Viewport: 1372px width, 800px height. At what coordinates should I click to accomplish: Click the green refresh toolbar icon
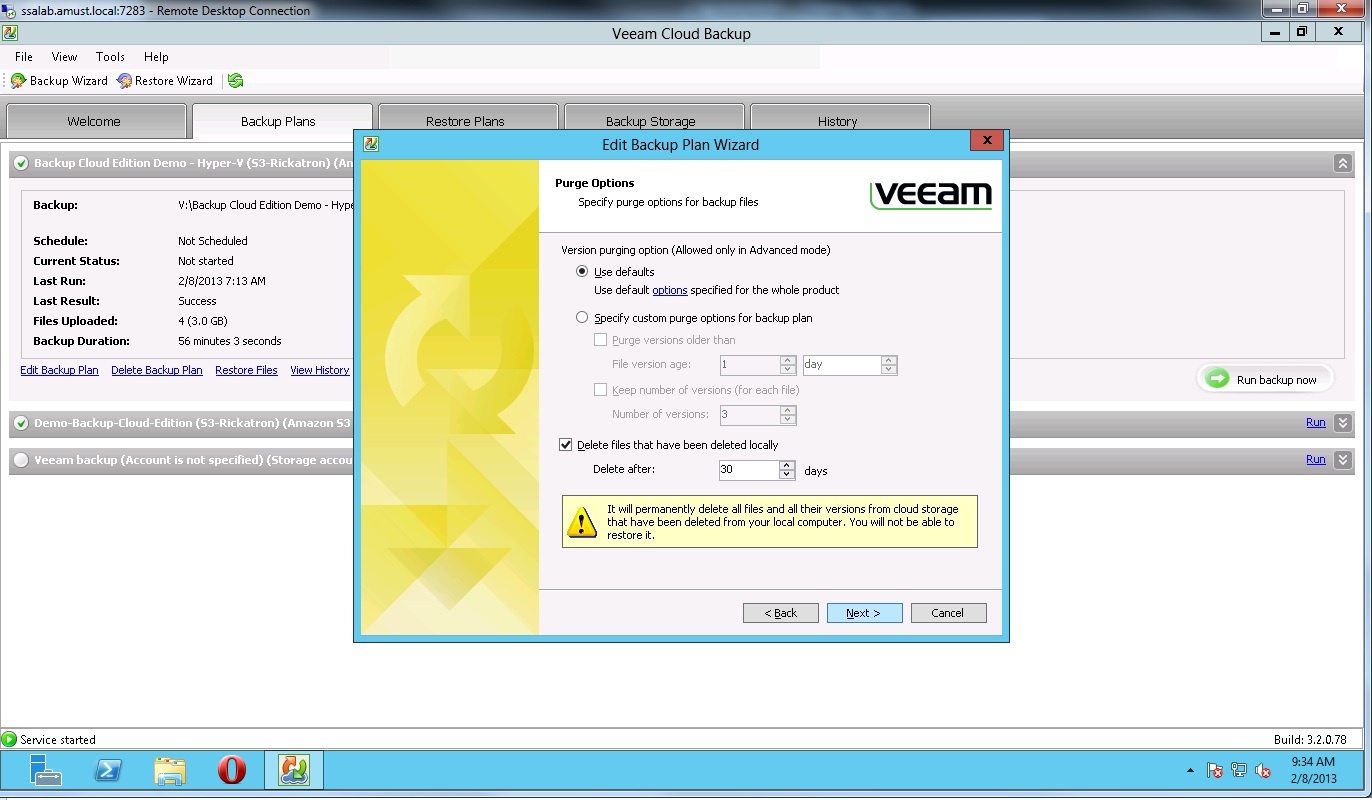point(235,81)
